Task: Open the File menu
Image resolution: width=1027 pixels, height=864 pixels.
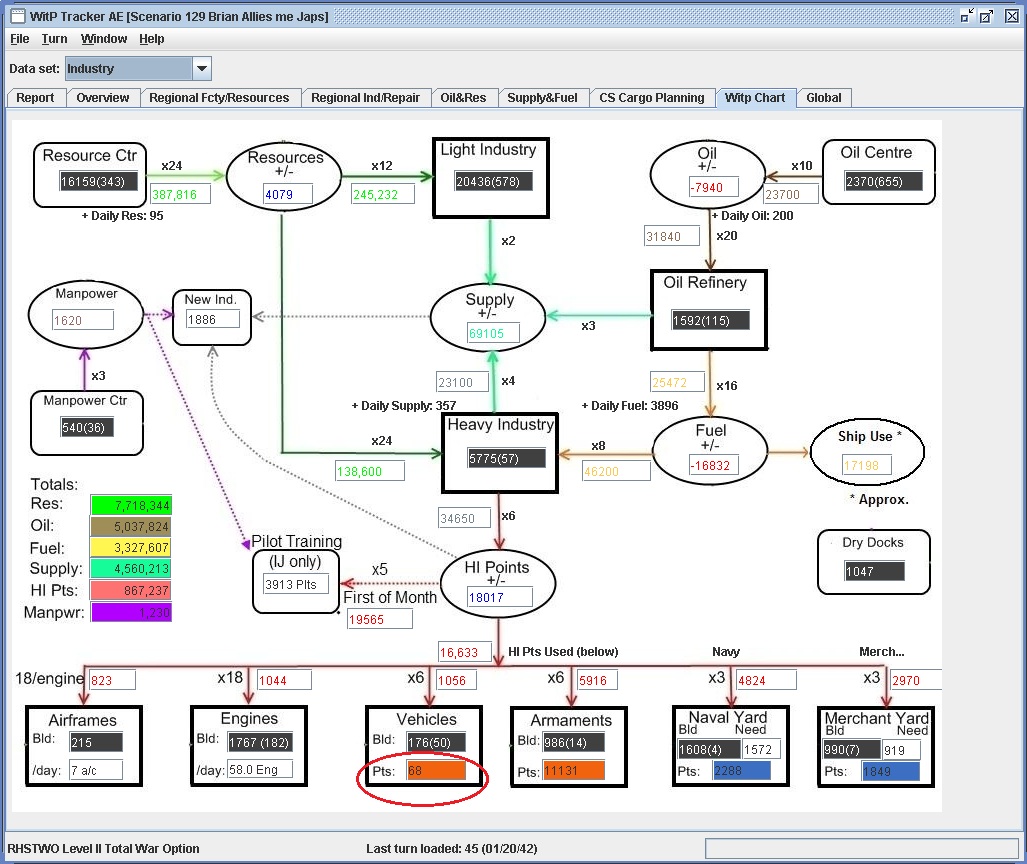Action: click(20, 39)
